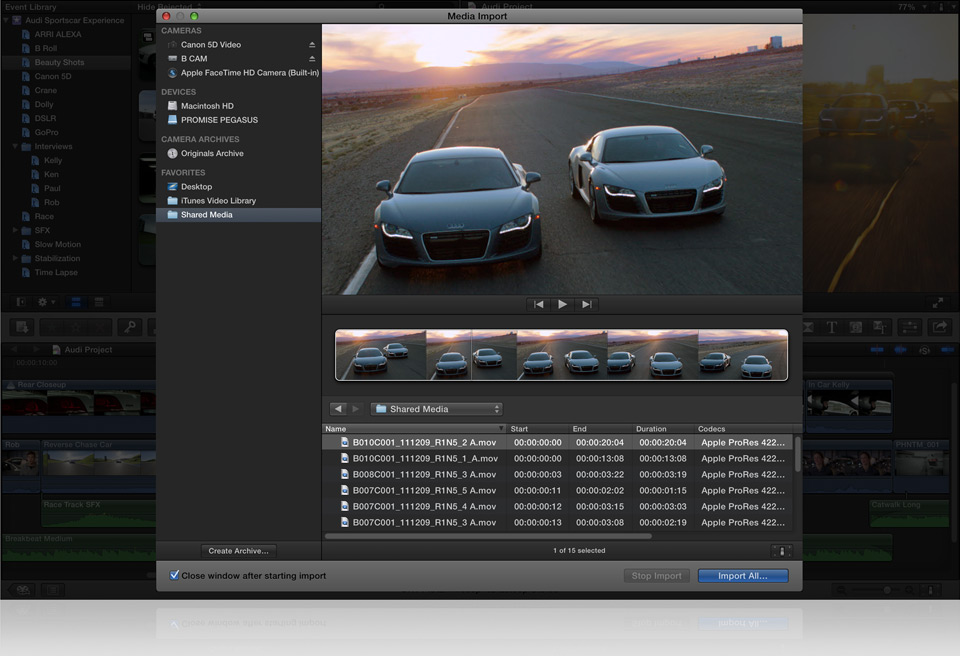Enter full-screen viewer via arrows icon
The height and width of the screenshot is (656, 960).
pos(937,303)
